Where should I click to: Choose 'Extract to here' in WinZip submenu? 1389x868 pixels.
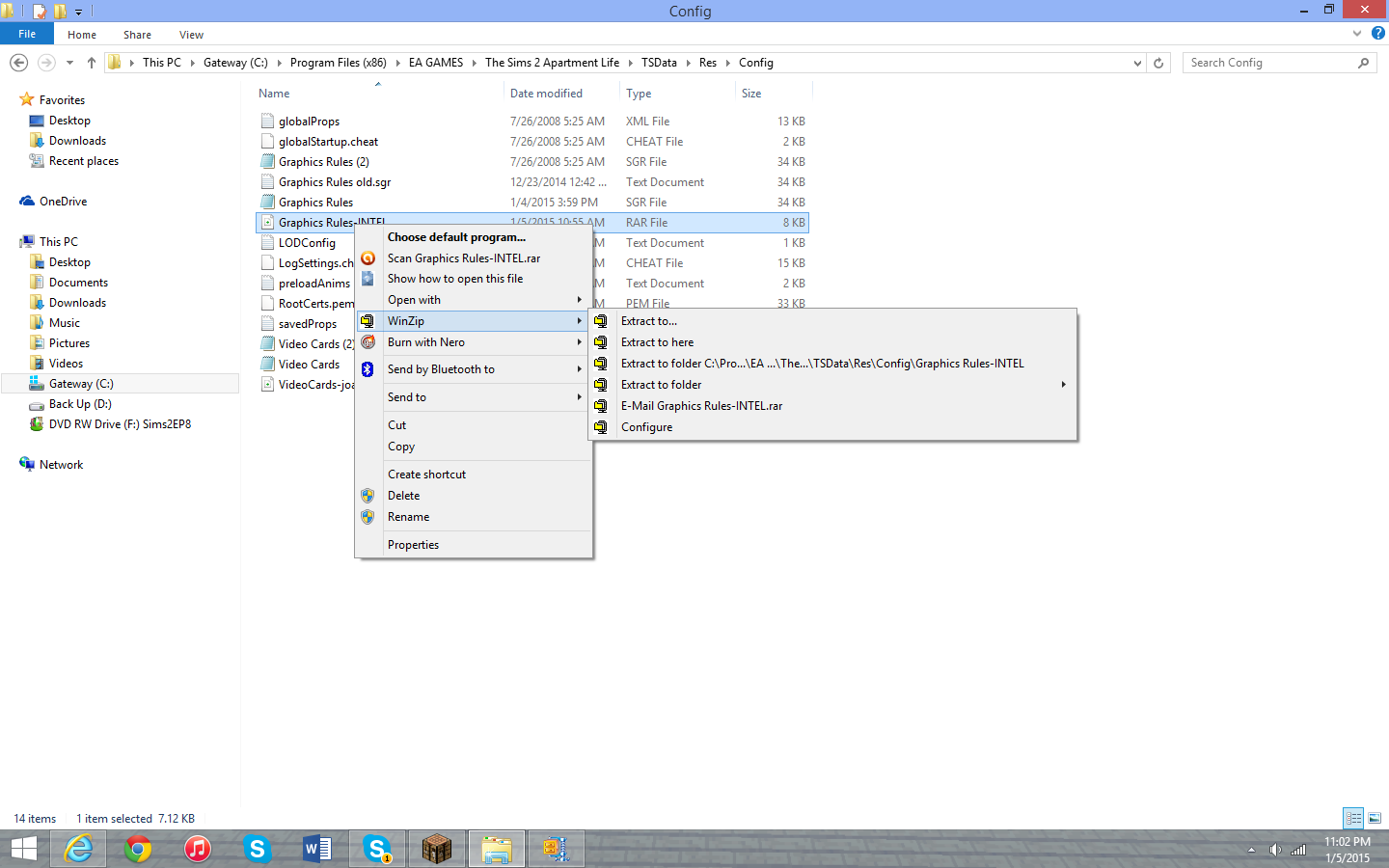(x=657, y=342)
